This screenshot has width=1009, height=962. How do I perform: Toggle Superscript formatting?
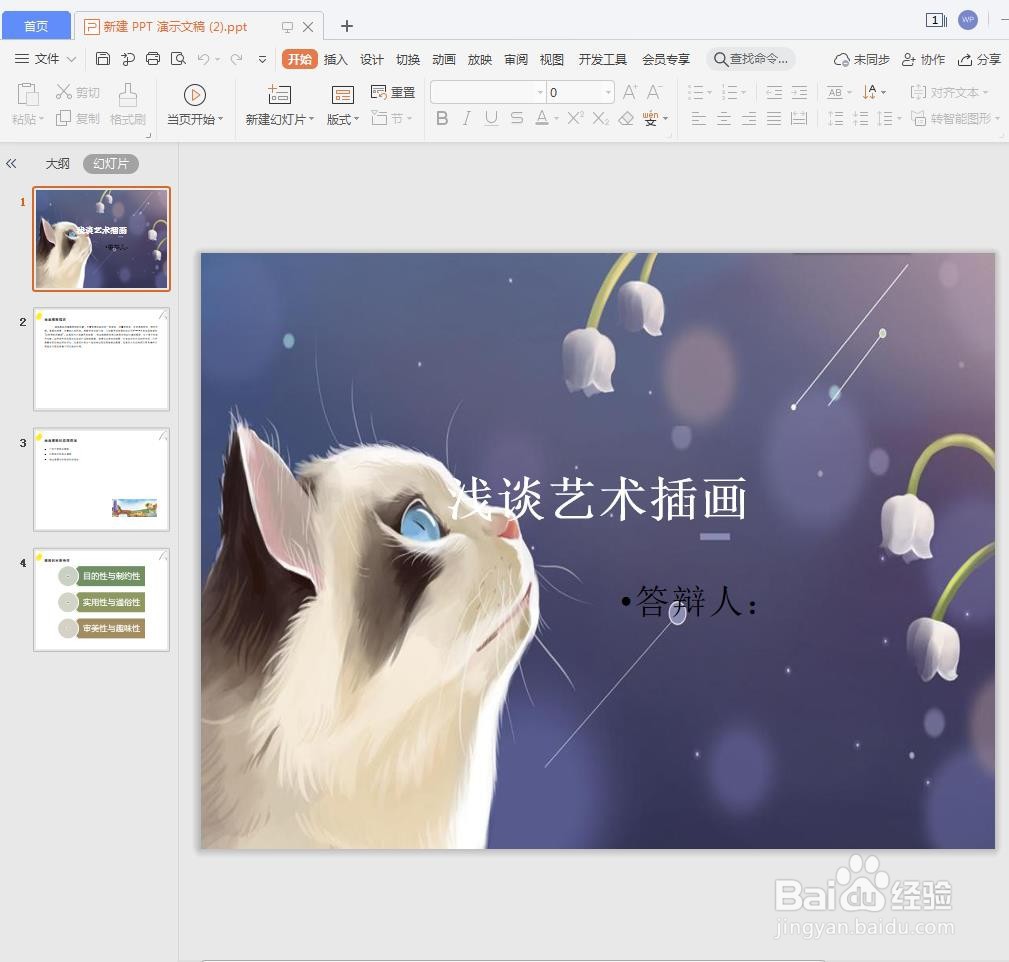[575, 118]
